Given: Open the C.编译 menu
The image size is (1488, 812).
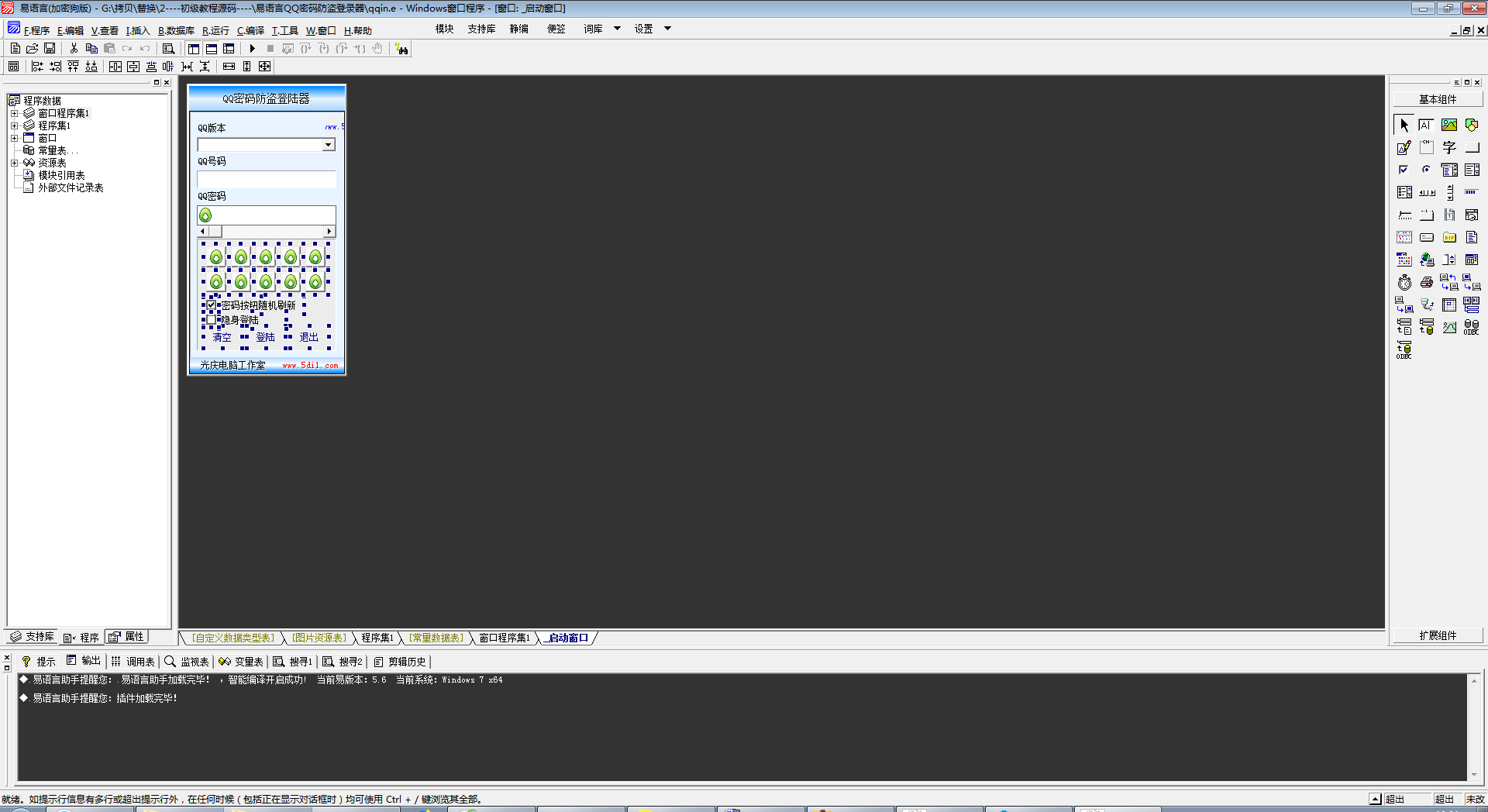Looking at the screenshot, I should pyautogui.click(x=250, y=31).
